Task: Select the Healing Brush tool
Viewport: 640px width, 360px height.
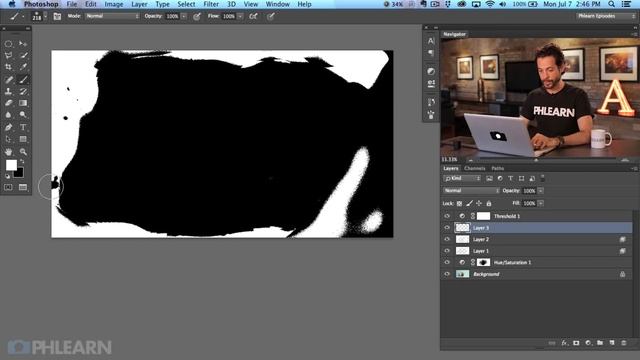Action: coord(9,80)
